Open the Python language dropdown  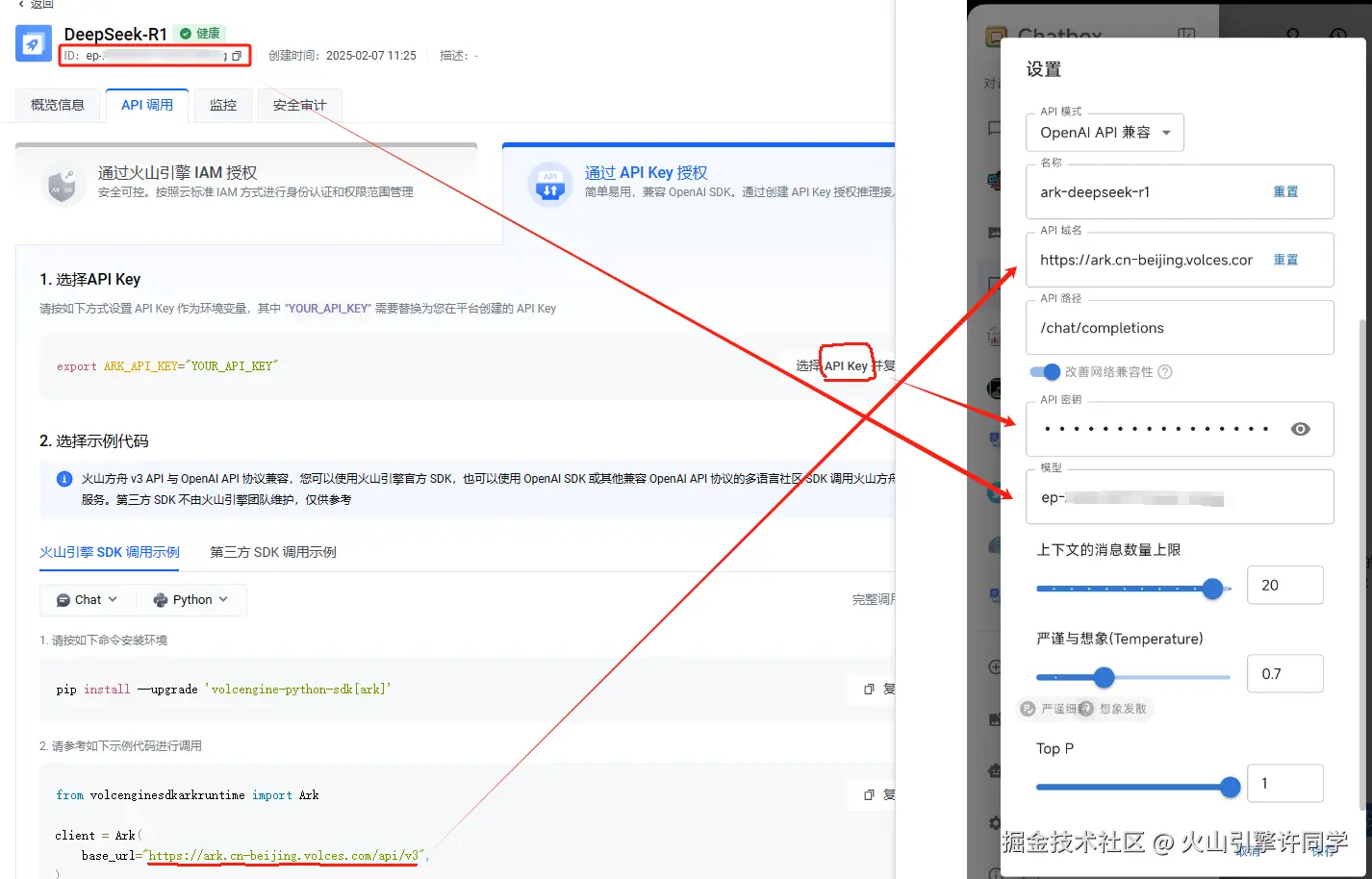(x=191, y=599)
